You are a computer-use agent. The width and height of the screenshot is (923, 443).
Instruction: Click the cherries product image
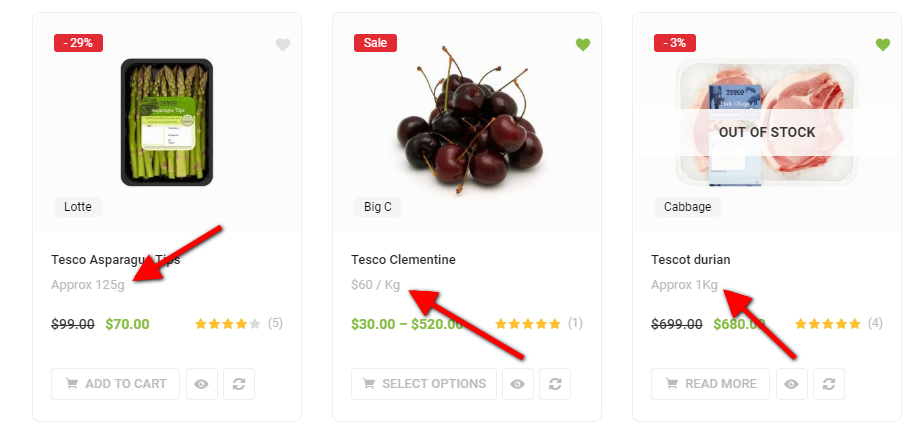pyautogui.click(x=468, y=120)
